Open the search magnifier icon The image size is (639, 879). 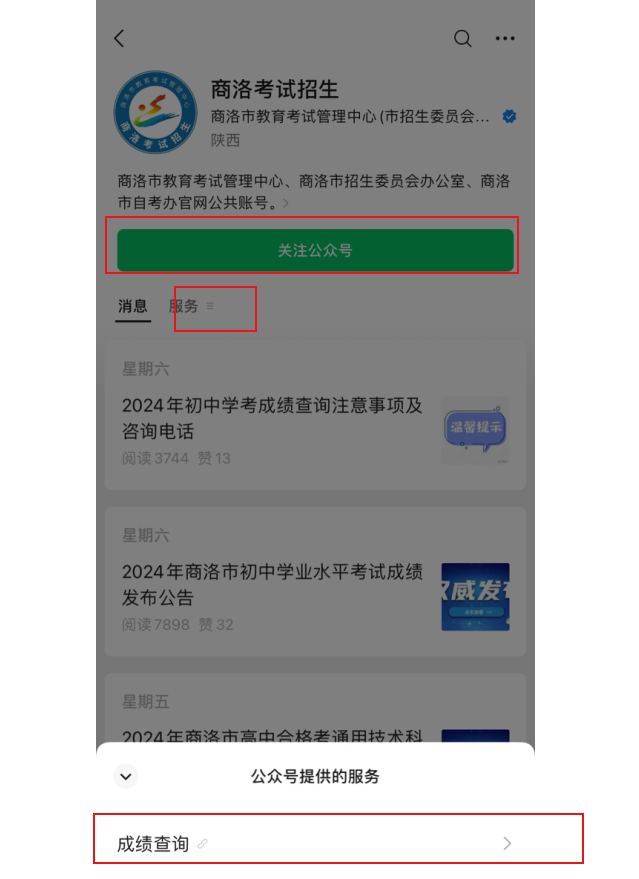pos(462,39)
